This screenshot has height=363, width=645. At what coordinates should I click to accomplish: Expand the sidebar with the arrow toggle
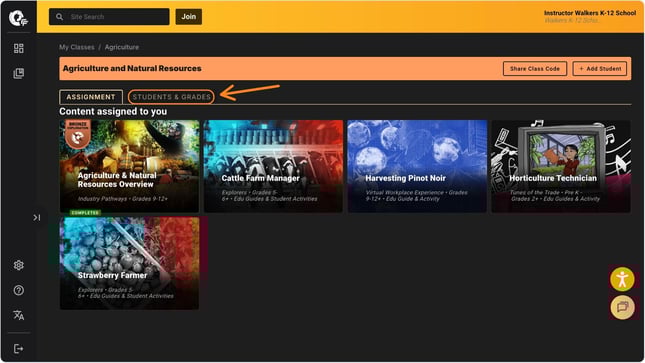37,217
